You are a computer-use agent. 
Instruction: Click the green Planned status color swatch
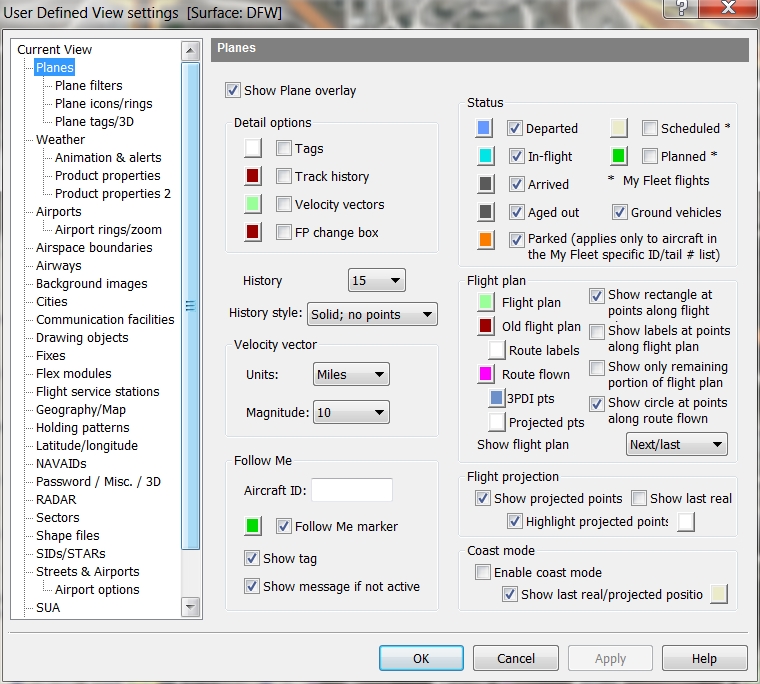coord(619,156)
